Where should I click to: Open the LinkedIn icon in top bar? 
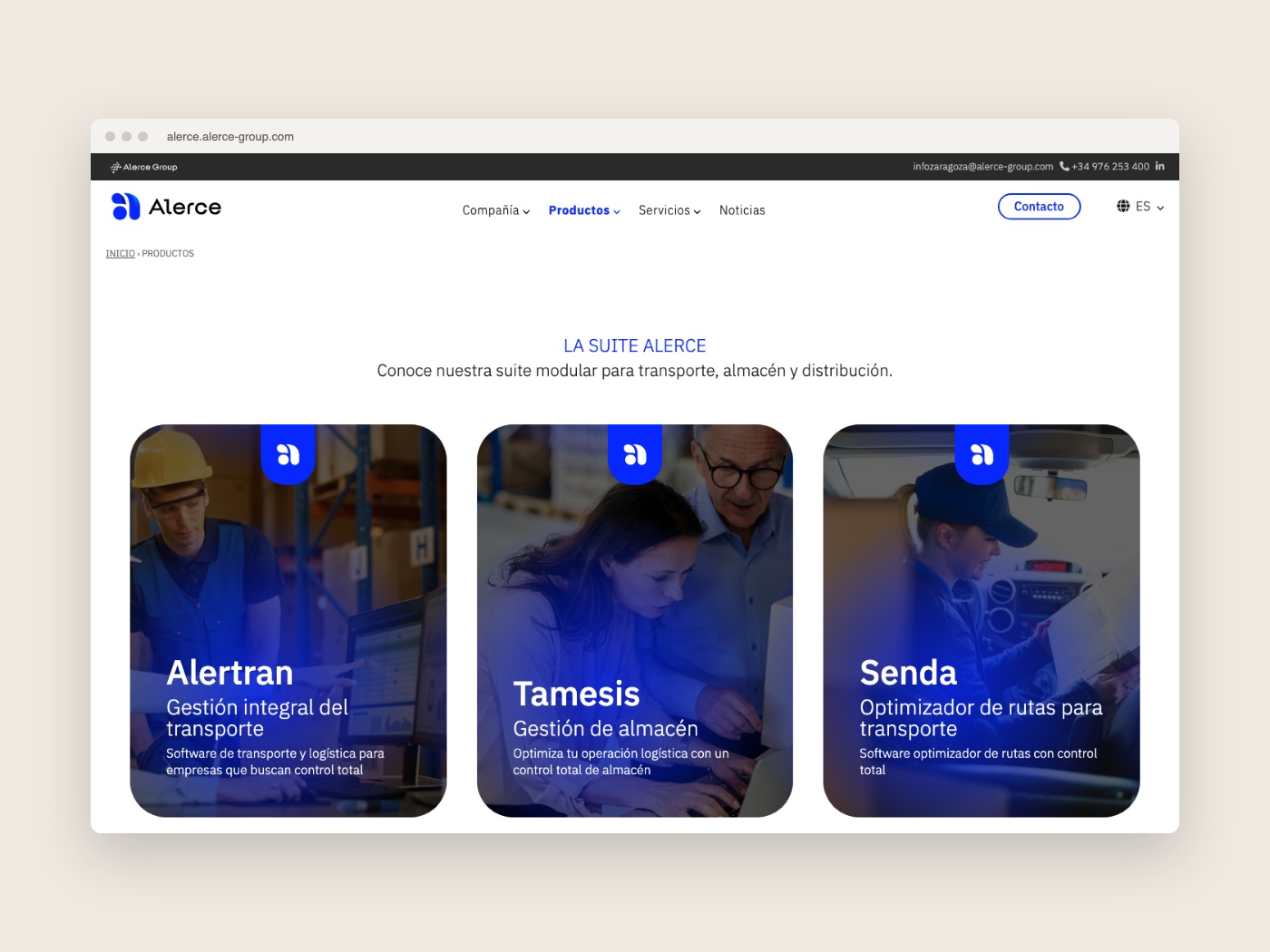coord(1159,166)
